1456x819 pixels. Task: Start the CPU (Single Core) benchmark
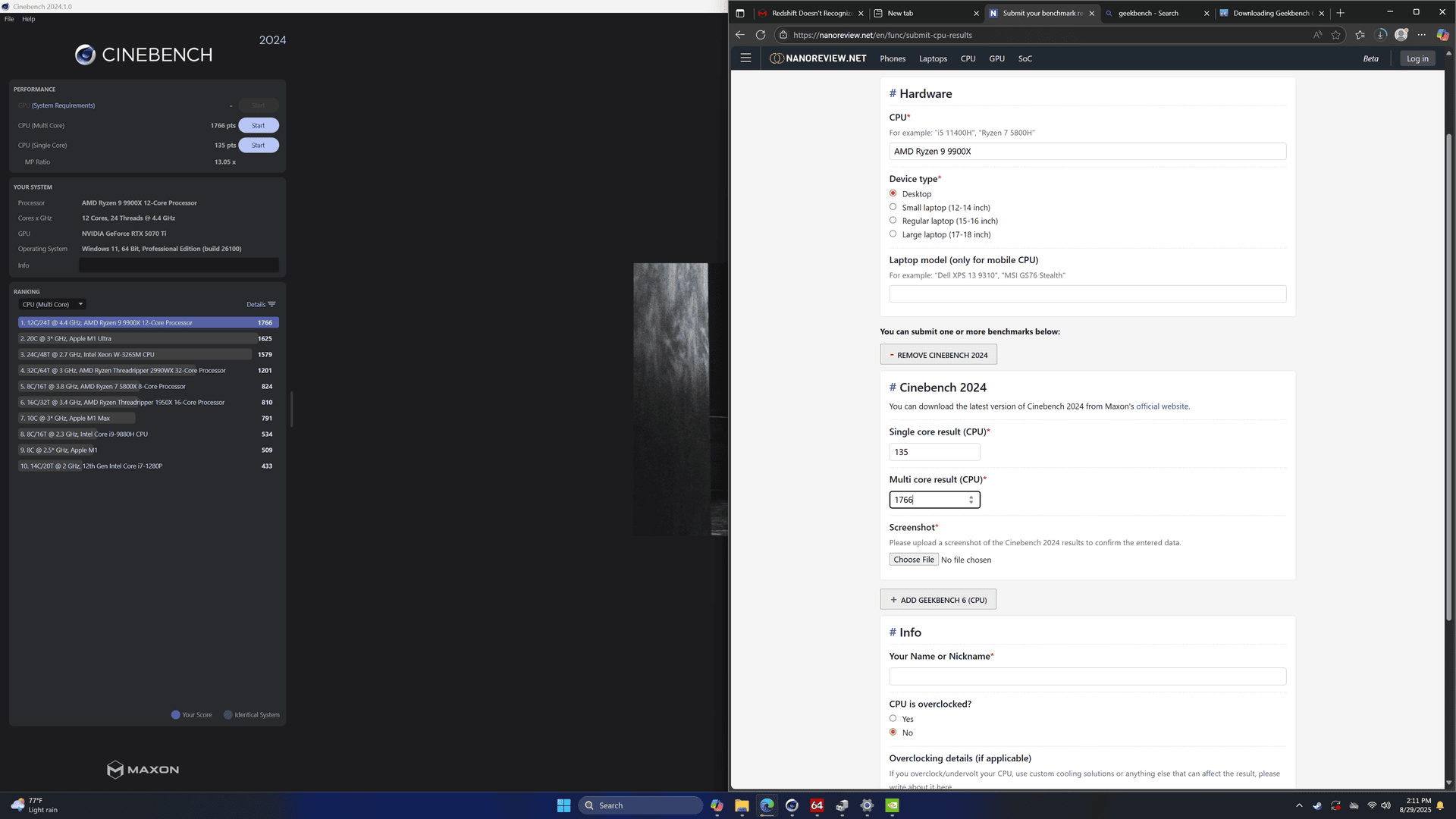pyautogui.click(x=259, y=146)
